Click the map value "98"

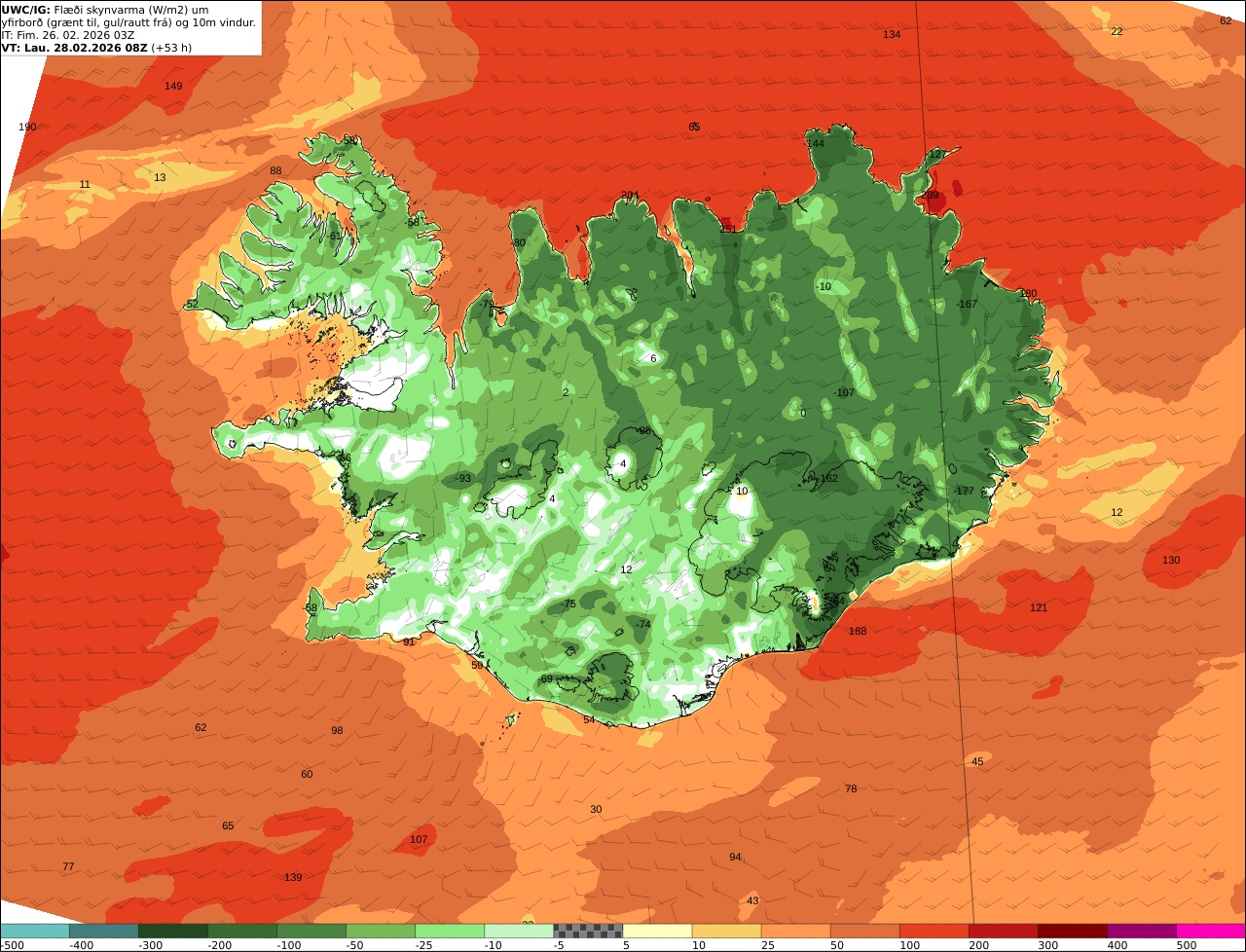[337, 731]
